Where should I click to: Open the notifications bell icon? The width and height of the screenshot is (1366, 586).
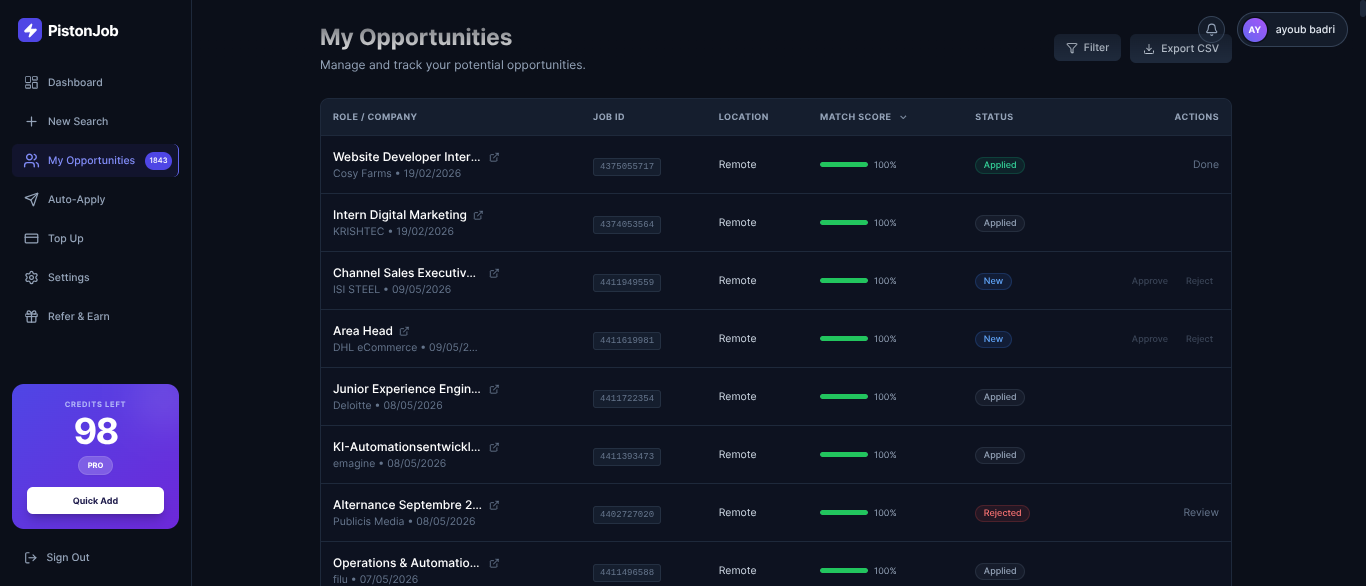click(1212, 30)
